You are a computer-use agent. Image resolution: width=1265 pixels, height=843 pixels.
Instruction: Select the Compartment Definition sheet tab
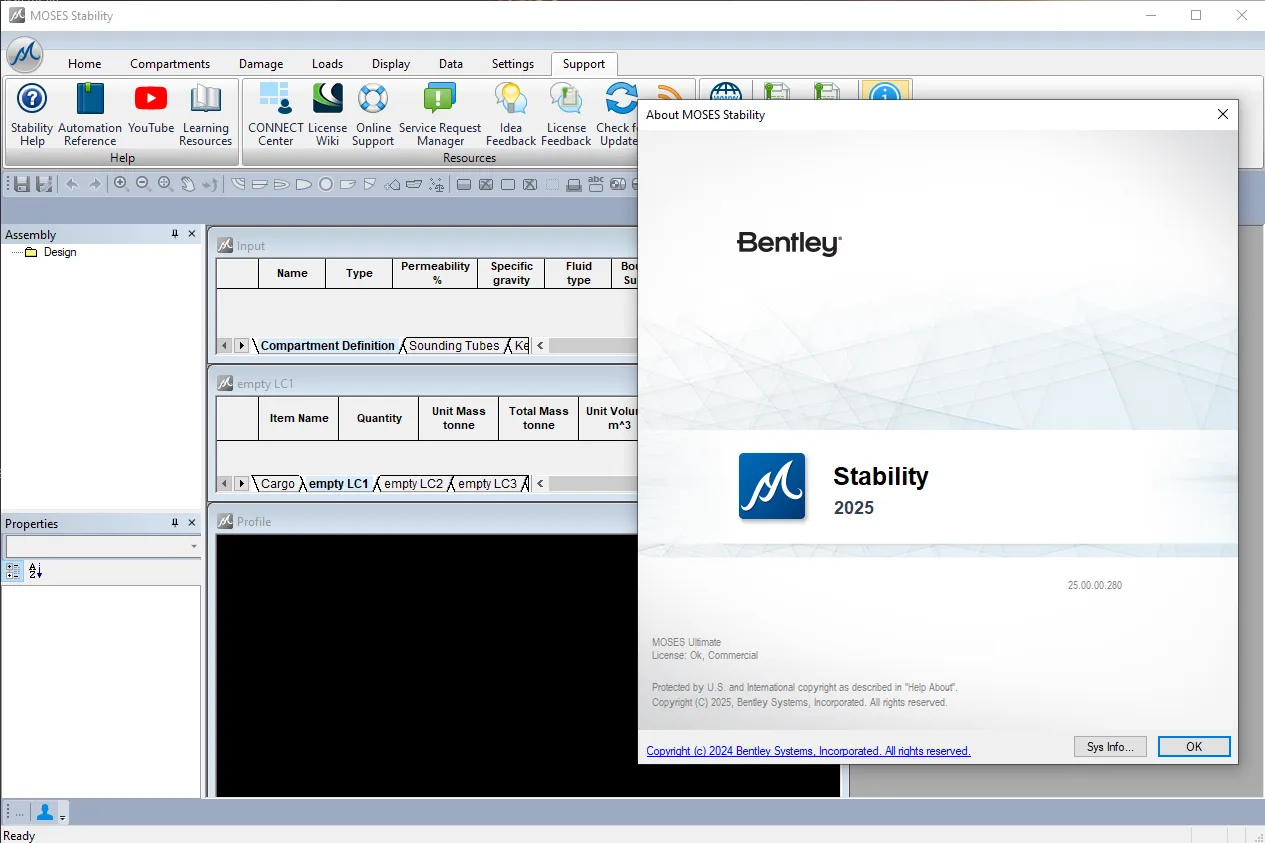click(328, 346)
